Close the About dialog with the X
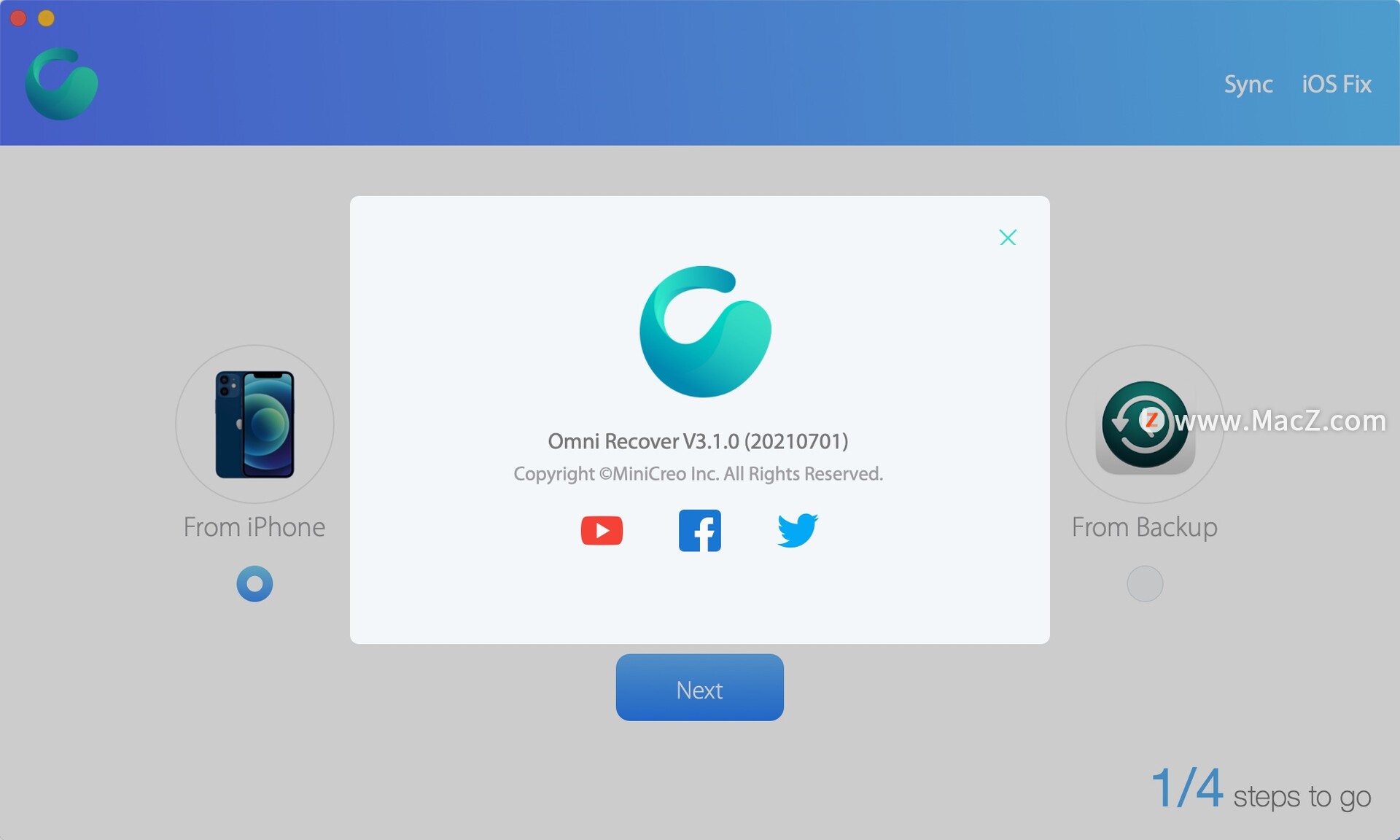The height and width of the screenshot is (840, 1400). click(1008, 237)
